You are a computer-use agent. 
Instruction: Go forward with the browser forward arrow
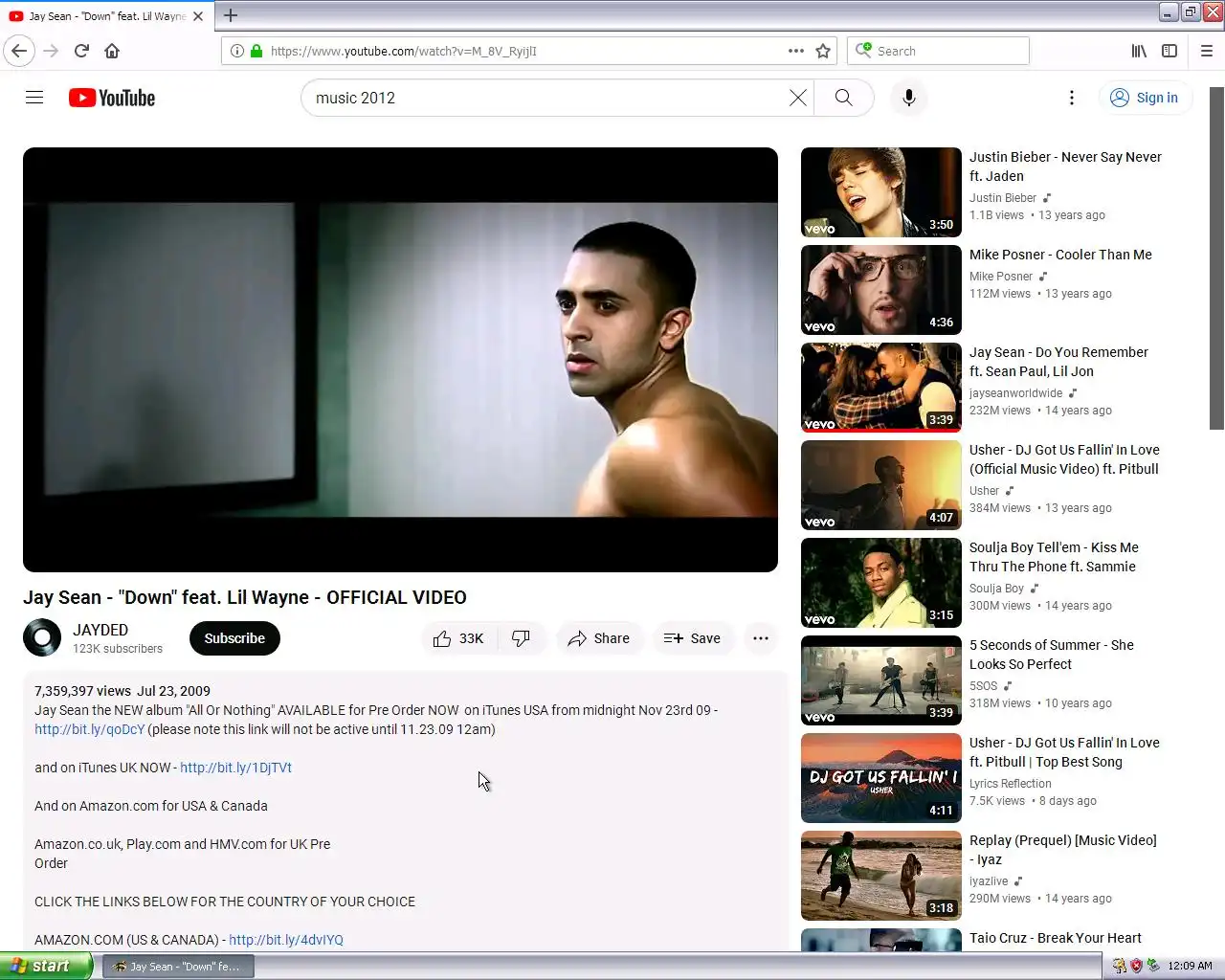point(52,51)
